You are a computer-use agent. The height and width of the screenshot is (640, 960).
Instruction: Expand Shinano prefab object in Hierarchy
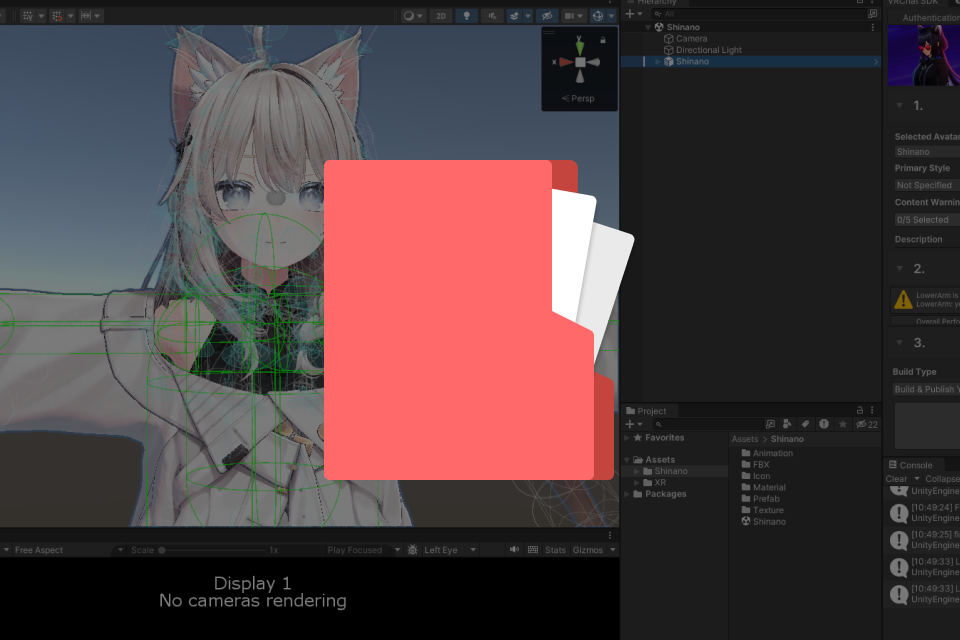658,62
